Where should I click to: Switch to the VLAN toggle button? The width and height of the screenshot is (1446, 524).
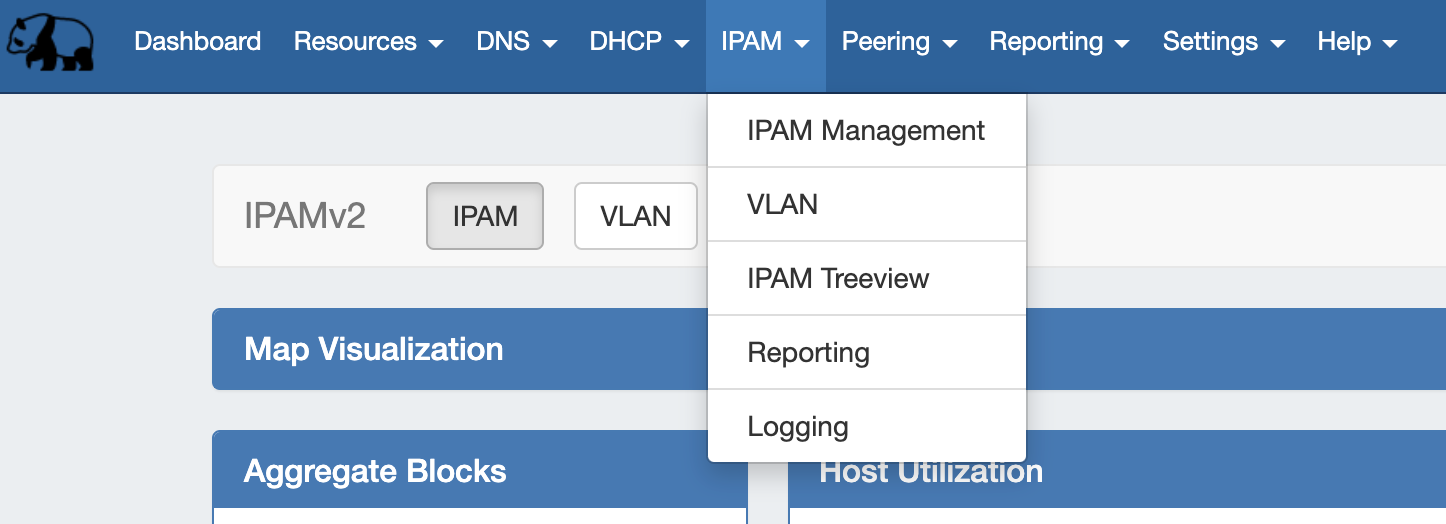[635, 216]
